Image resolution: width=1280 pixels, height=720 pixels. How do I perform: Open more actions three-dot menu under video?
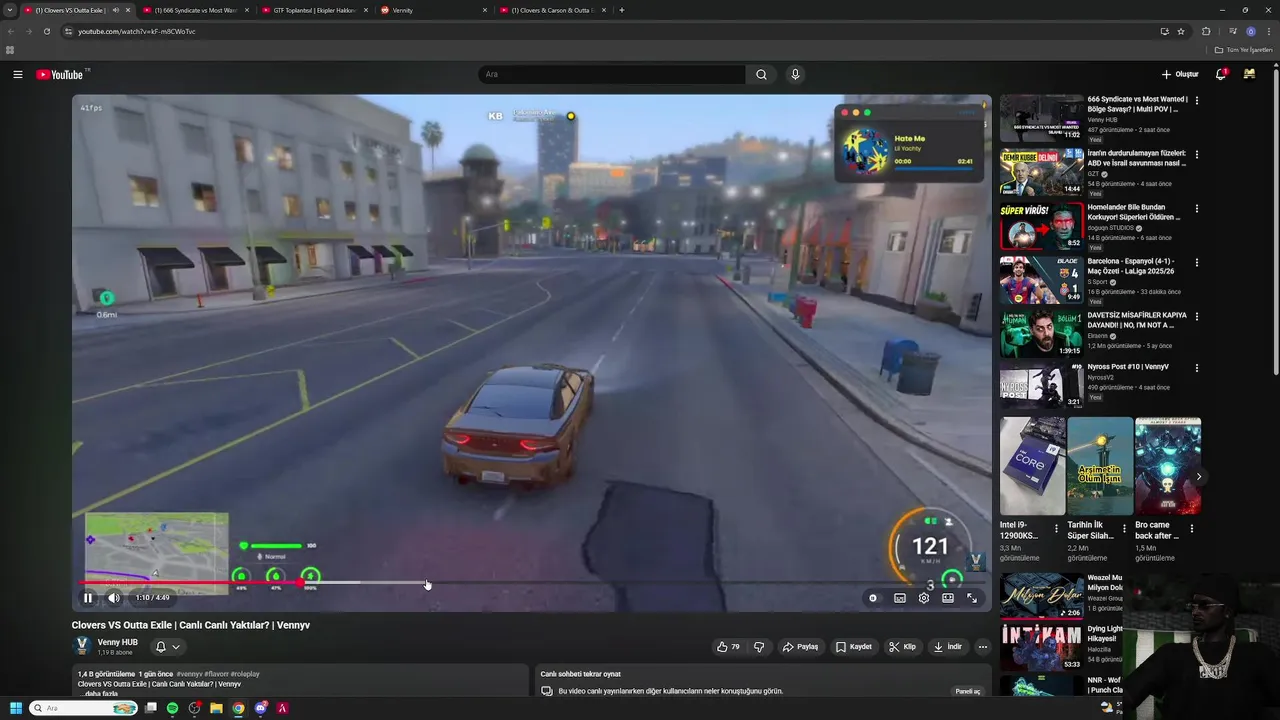(x=983, y=647)
